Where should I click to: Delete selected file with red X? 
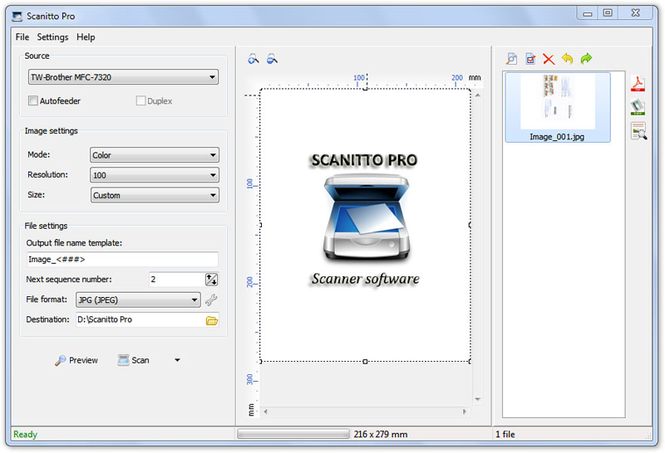[549, 59]
